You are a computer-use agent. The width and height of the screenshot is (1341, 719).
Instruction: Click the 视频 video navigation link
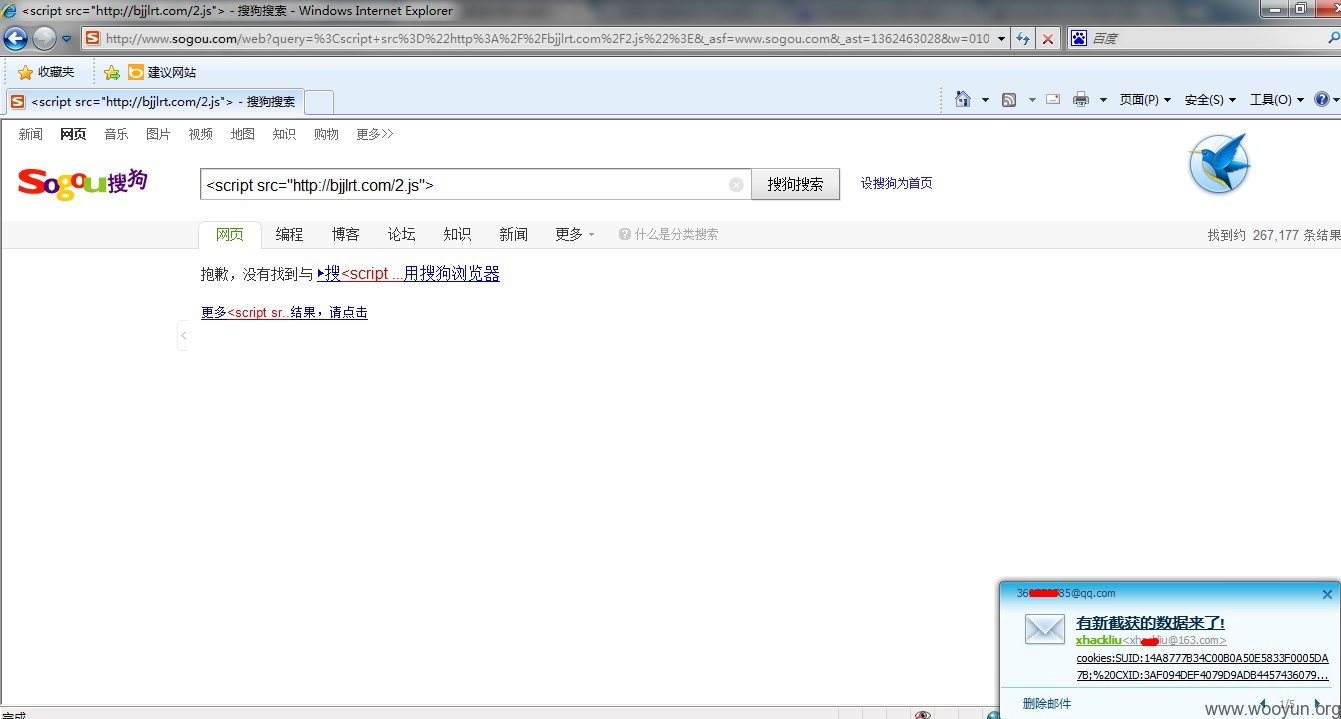click(200, 134)
